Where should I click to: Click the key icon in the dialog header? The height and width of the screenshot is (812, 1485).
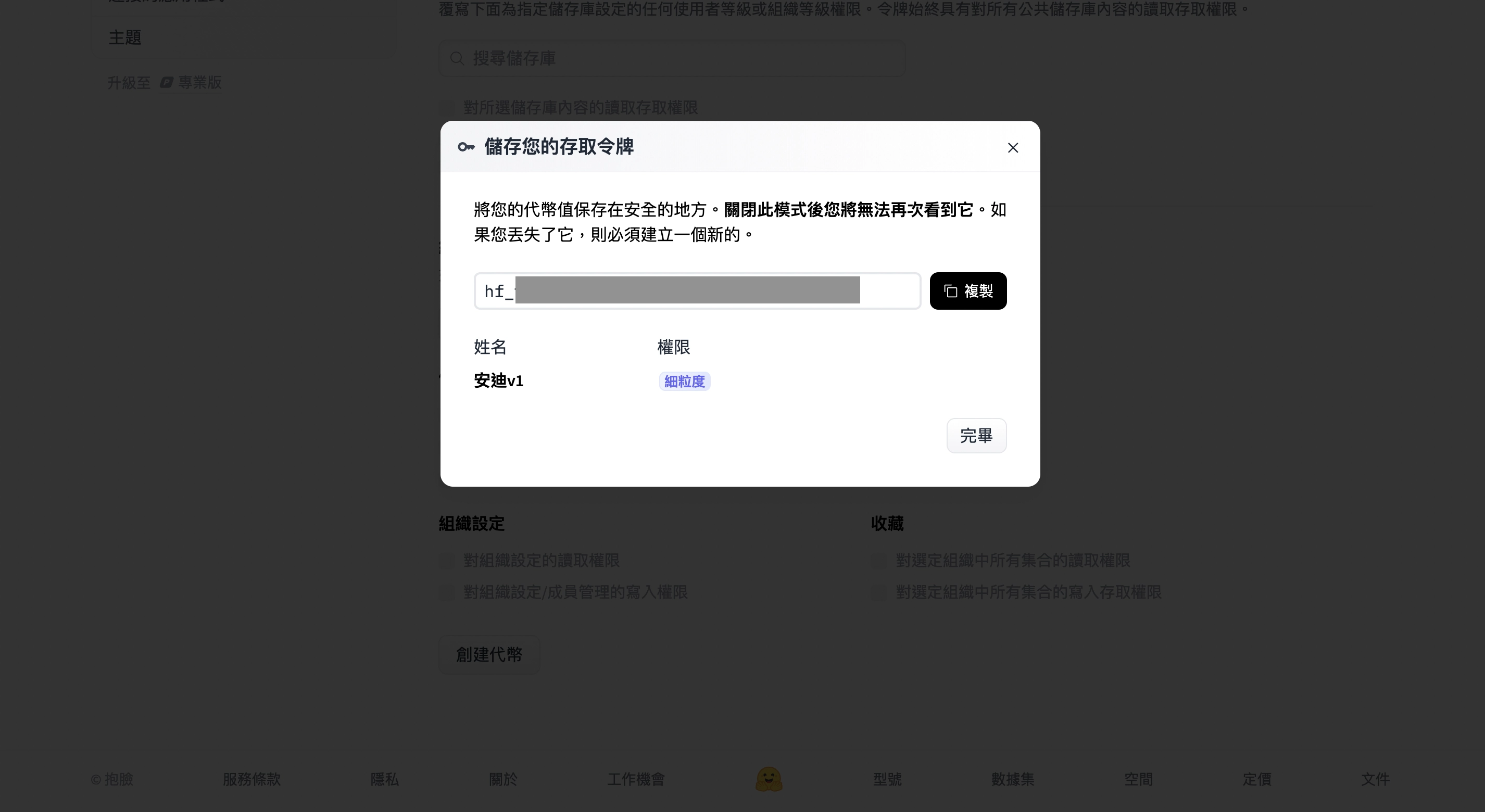coord(466,147)
